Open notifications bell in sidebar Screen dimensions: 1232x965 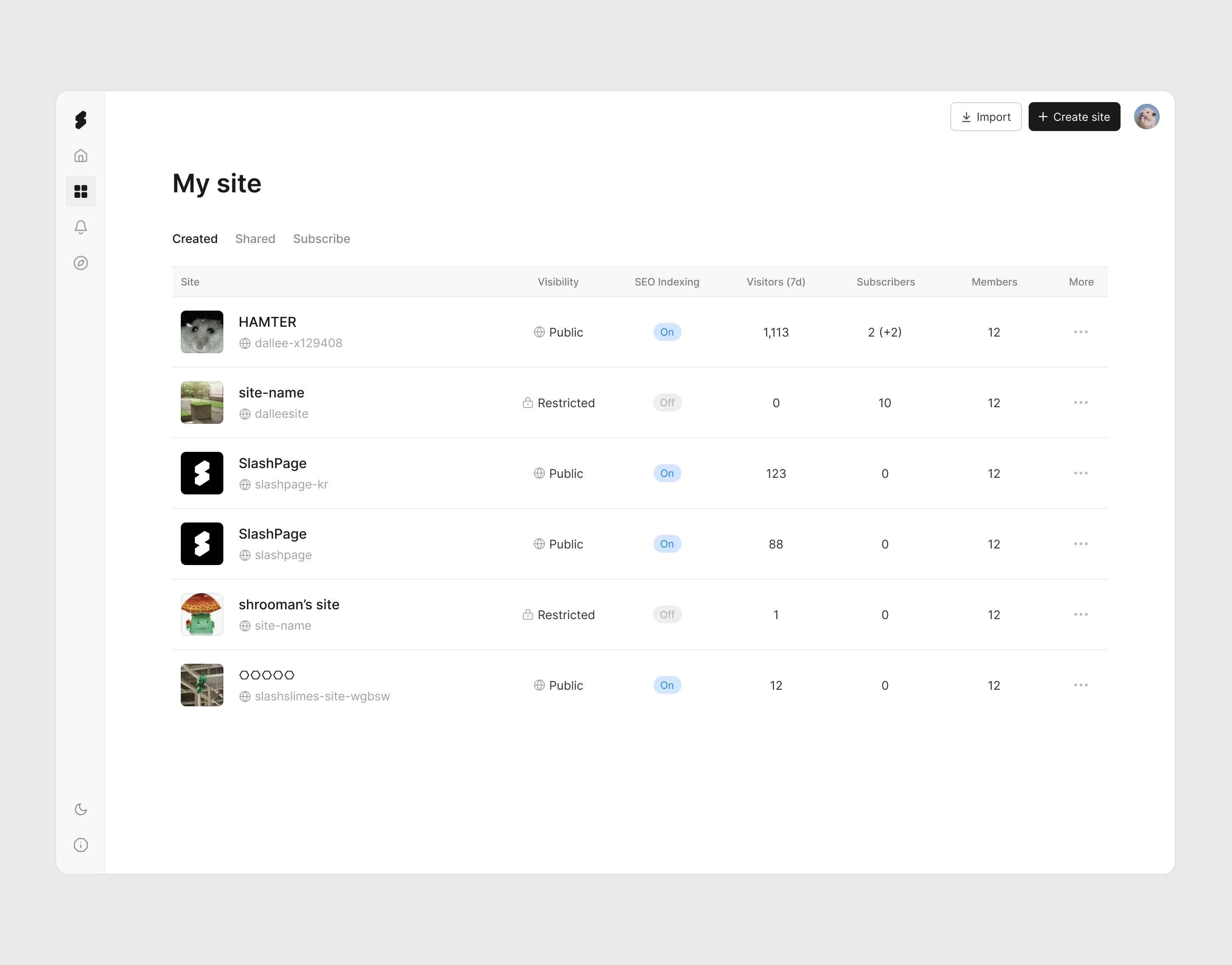tap(81, 227)
